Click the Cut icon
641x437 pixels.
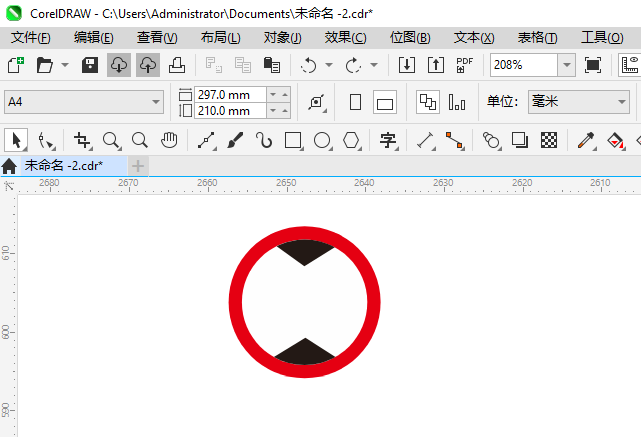click(x=214, y=65)
